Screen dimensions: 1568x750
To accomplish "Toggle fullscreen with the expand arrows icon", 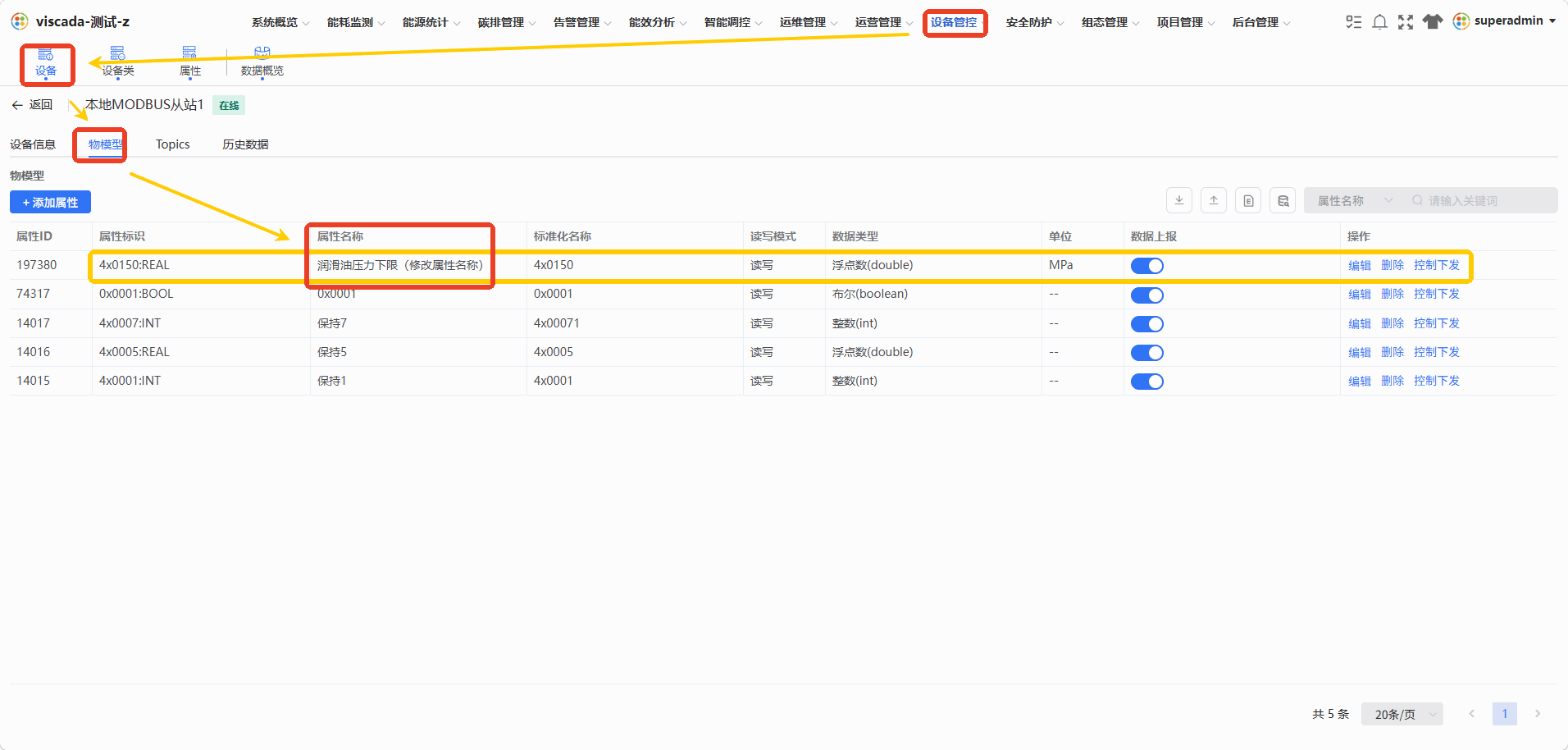I will 1406,22.
